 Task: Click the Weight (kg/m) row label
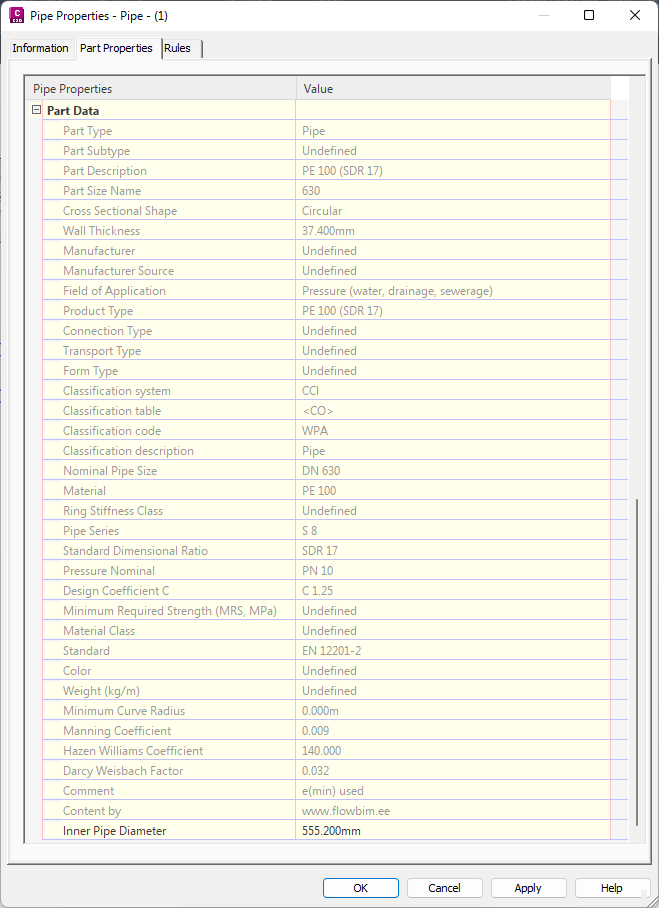click(101, 691)
